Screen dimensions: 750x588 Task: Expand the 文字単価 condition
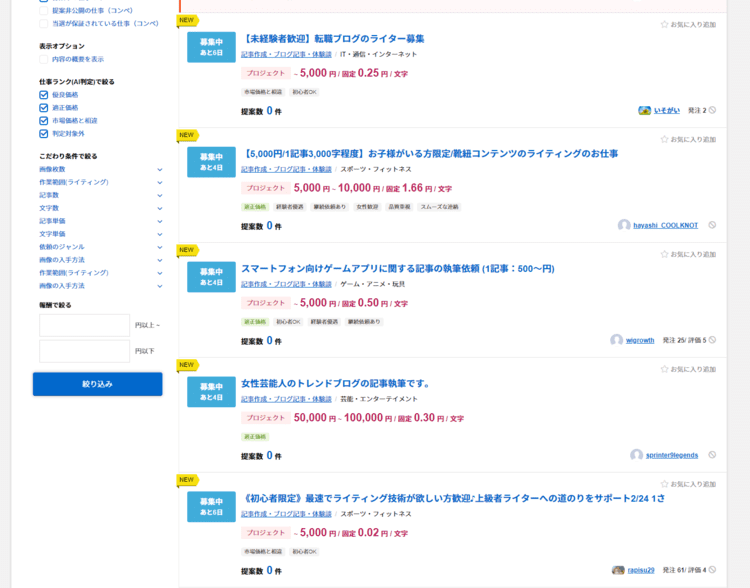click(x=101, y=234)
